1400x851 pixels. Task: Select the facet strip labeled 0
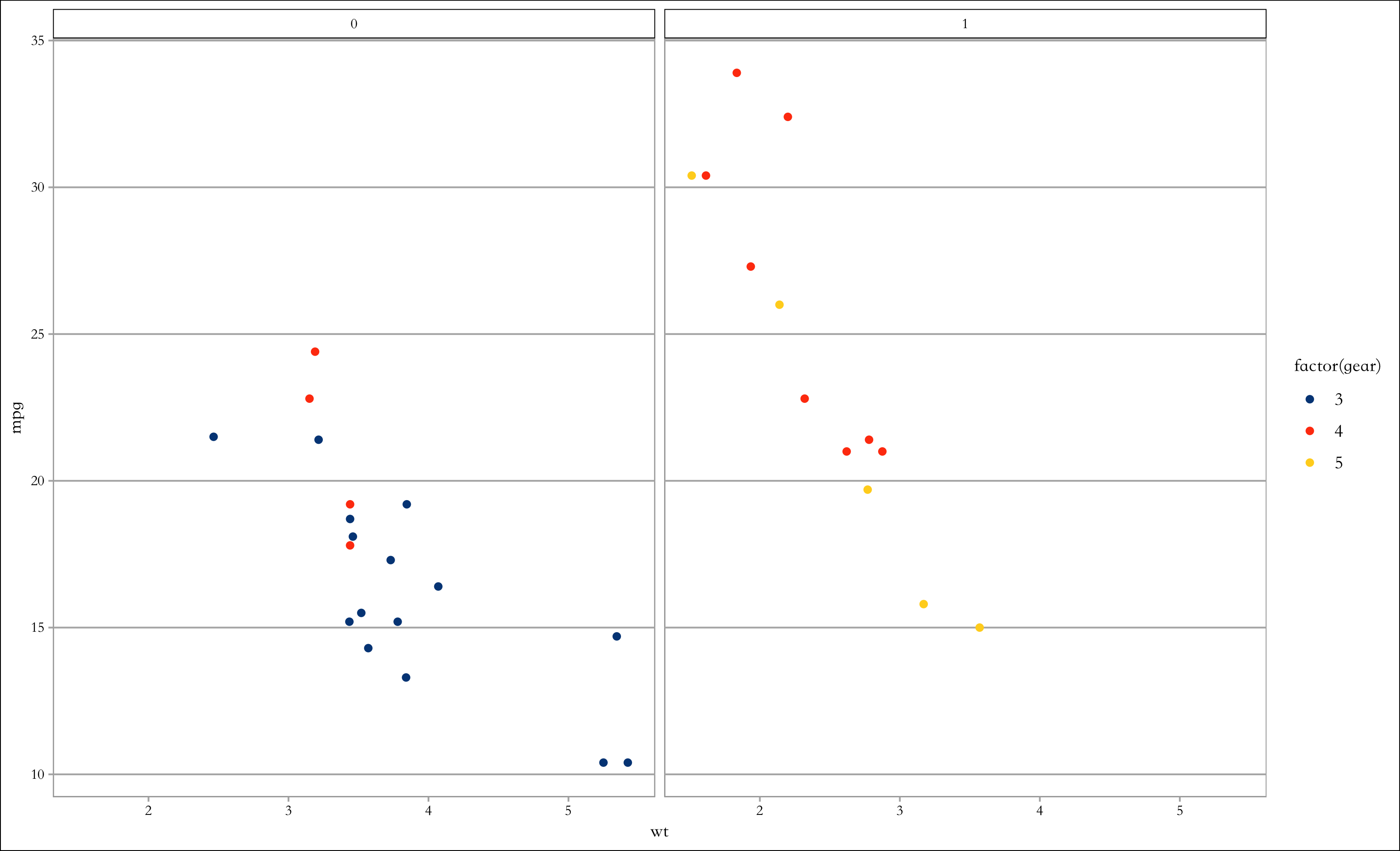(354, 24)
